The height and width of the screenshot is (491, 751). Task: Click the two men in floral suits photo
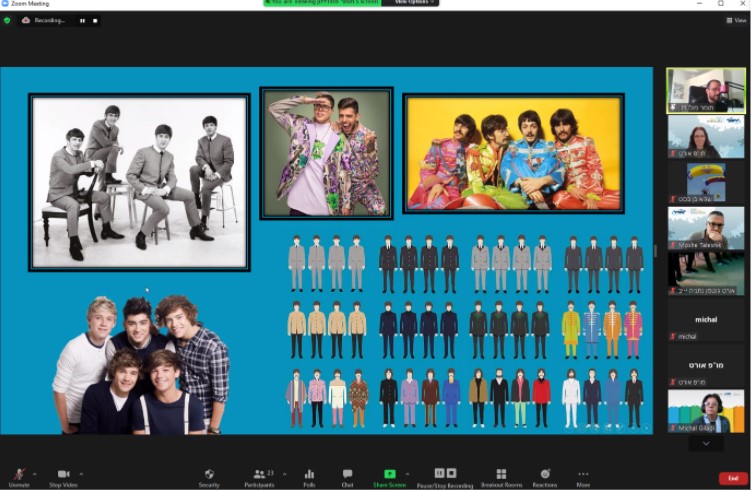[326, 153]
